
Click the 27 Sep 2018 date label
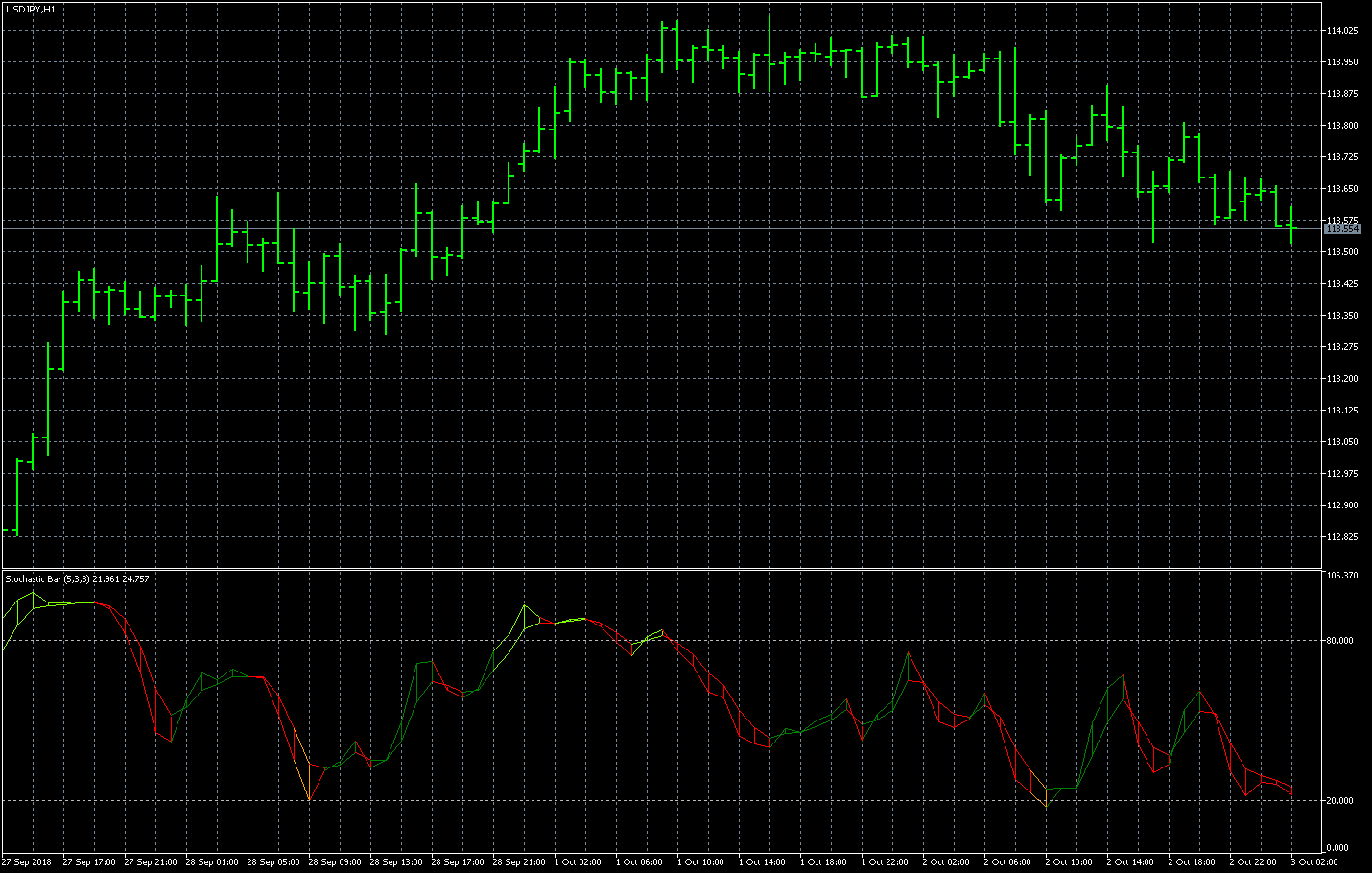(x=27, y=862)
